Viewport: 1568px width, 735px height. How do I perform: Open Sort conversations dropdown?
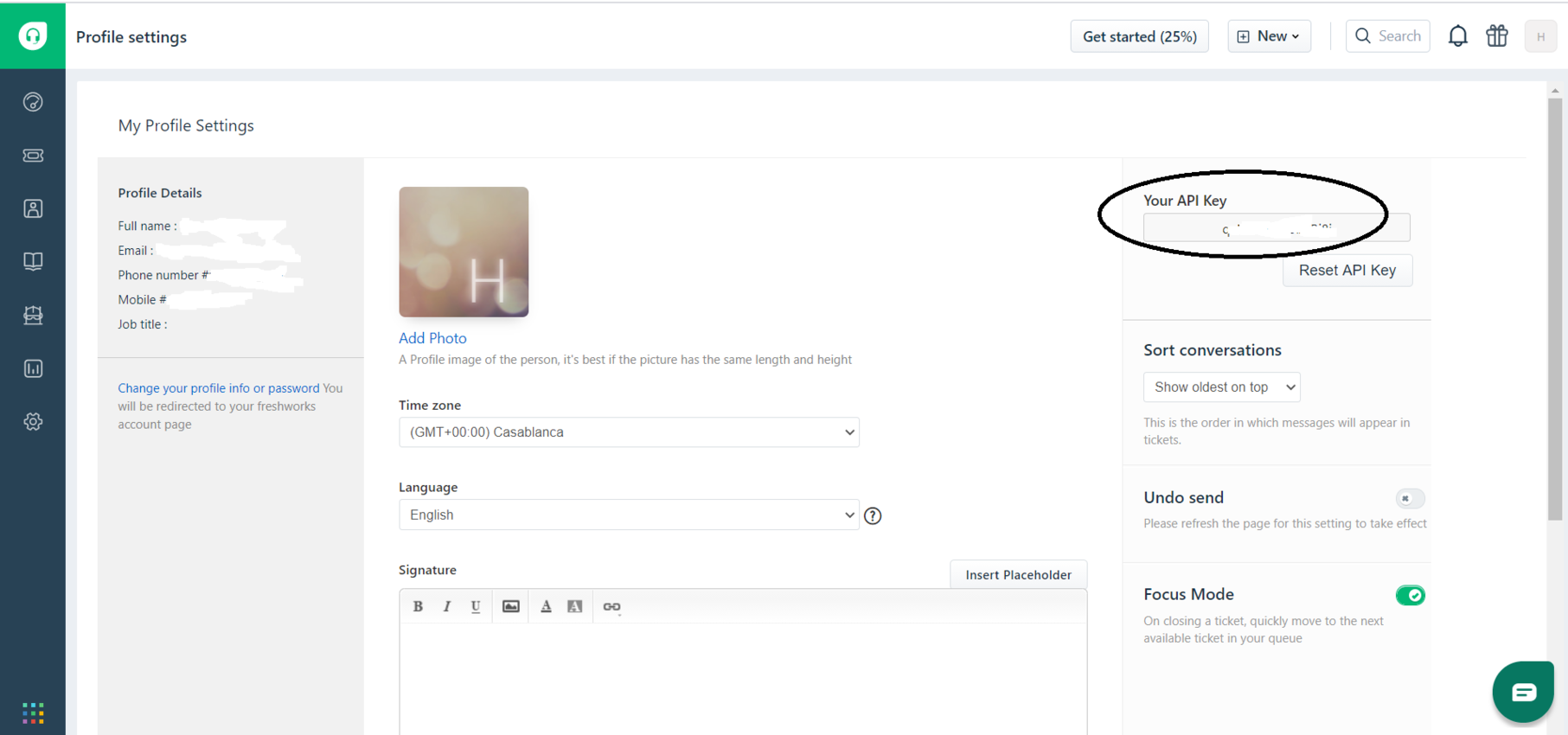click(x=1221, y=387)
